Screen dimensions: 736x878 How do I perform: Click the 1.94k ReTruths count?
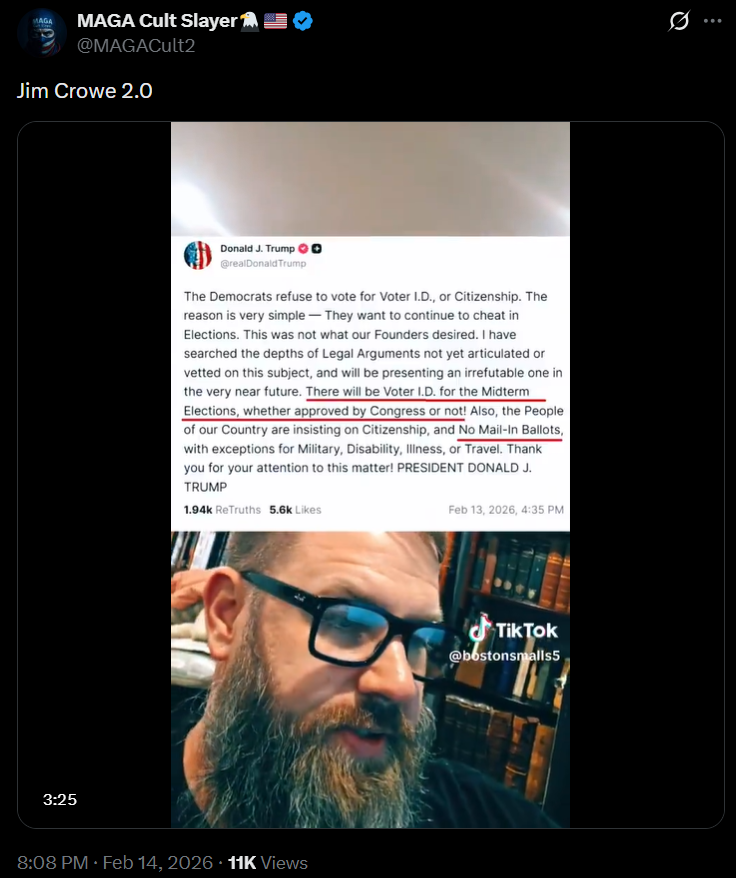[x=222, y=510]
